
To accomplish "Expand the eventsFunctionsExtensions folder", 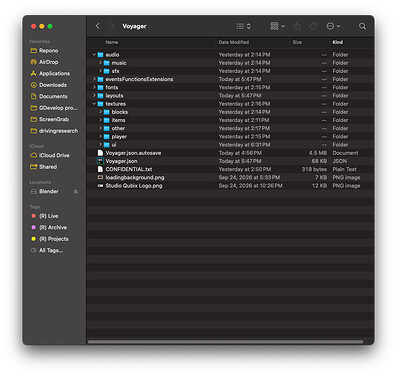I will click(x=94, y=79).
